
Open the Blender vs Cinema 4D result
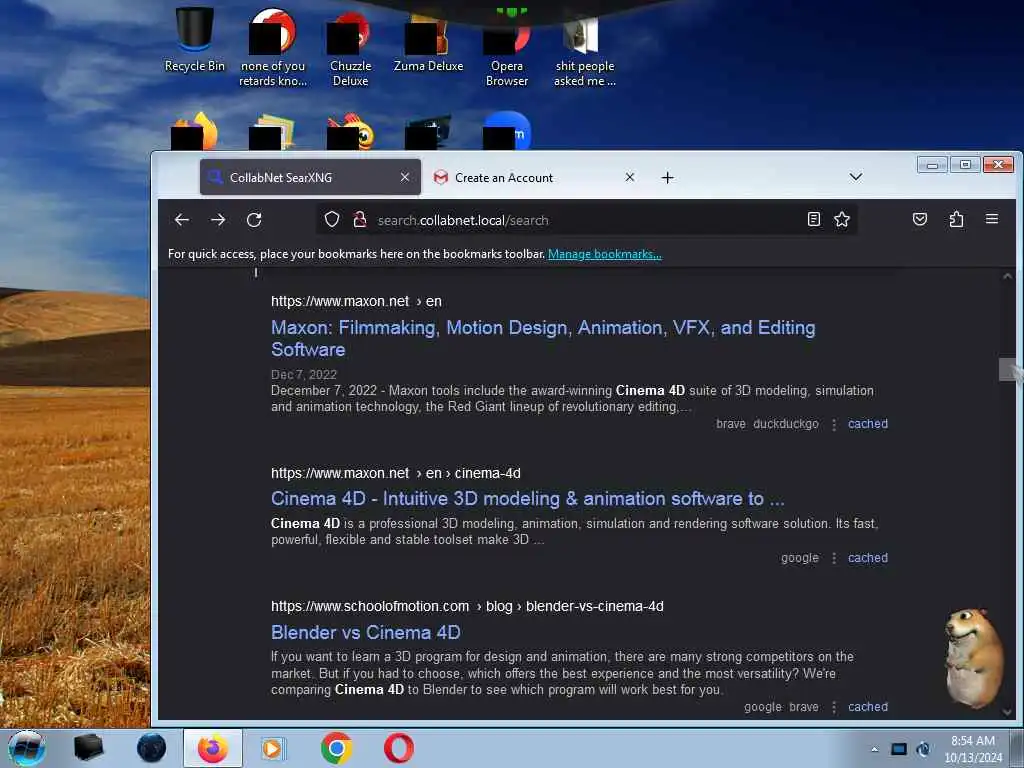[366, 633]
